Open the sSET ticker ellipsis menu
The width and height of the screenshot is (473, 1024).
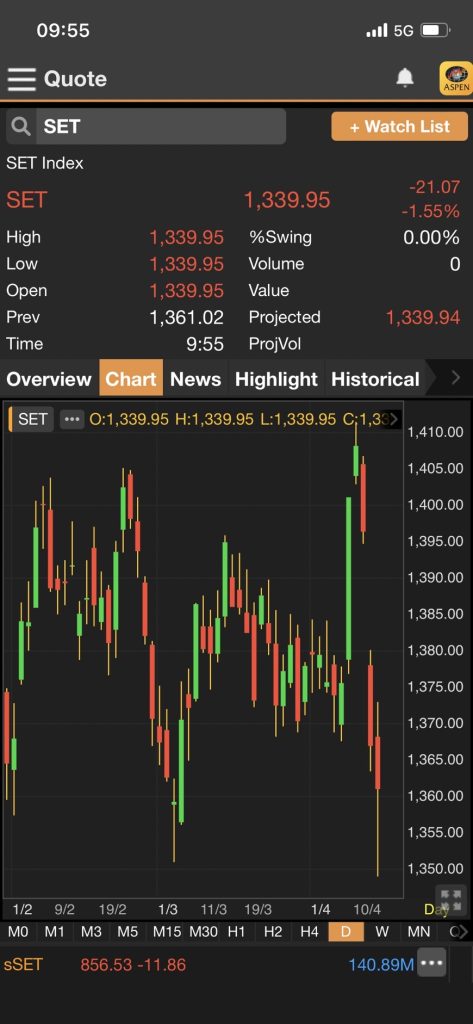[431, 963]
